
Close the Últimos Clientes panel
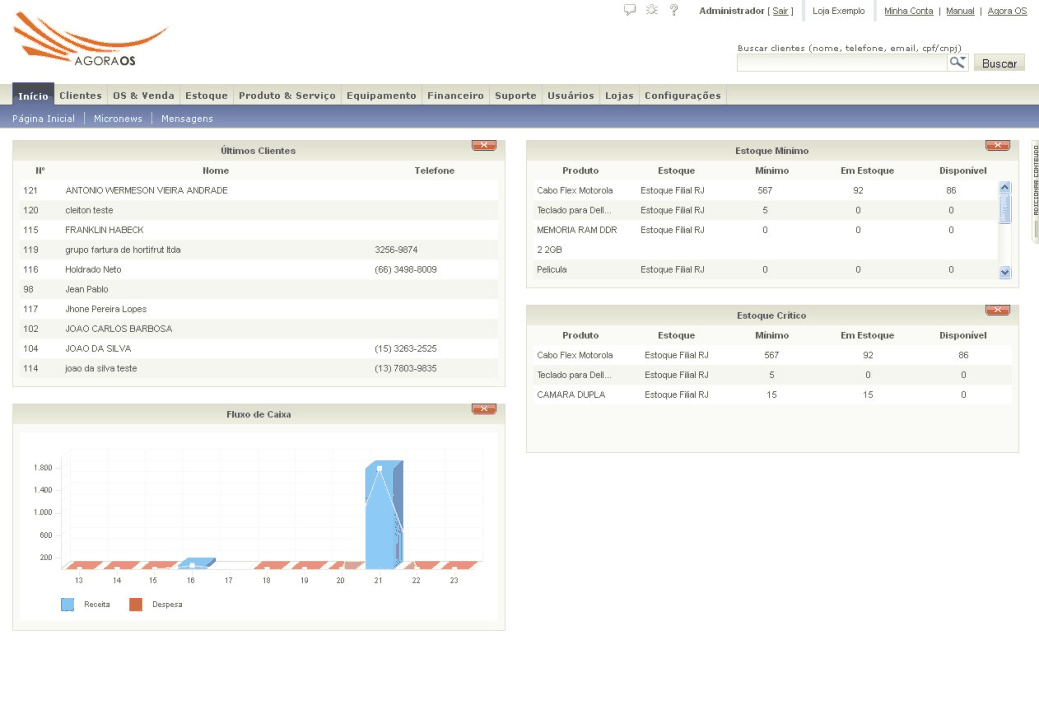coord(484,145)
